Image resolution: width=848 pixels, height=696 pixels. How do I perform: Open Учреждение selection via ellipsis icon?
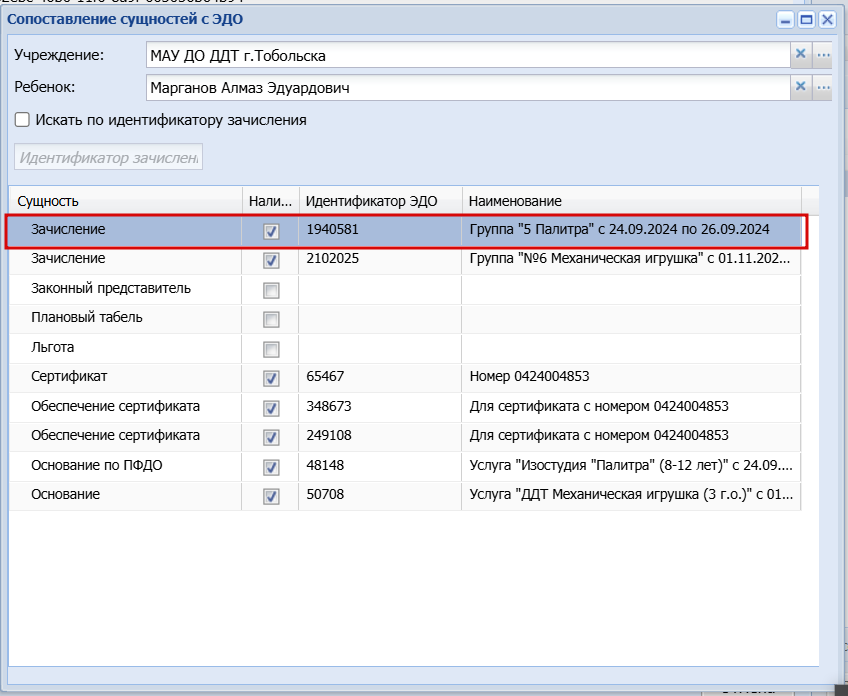823,55
